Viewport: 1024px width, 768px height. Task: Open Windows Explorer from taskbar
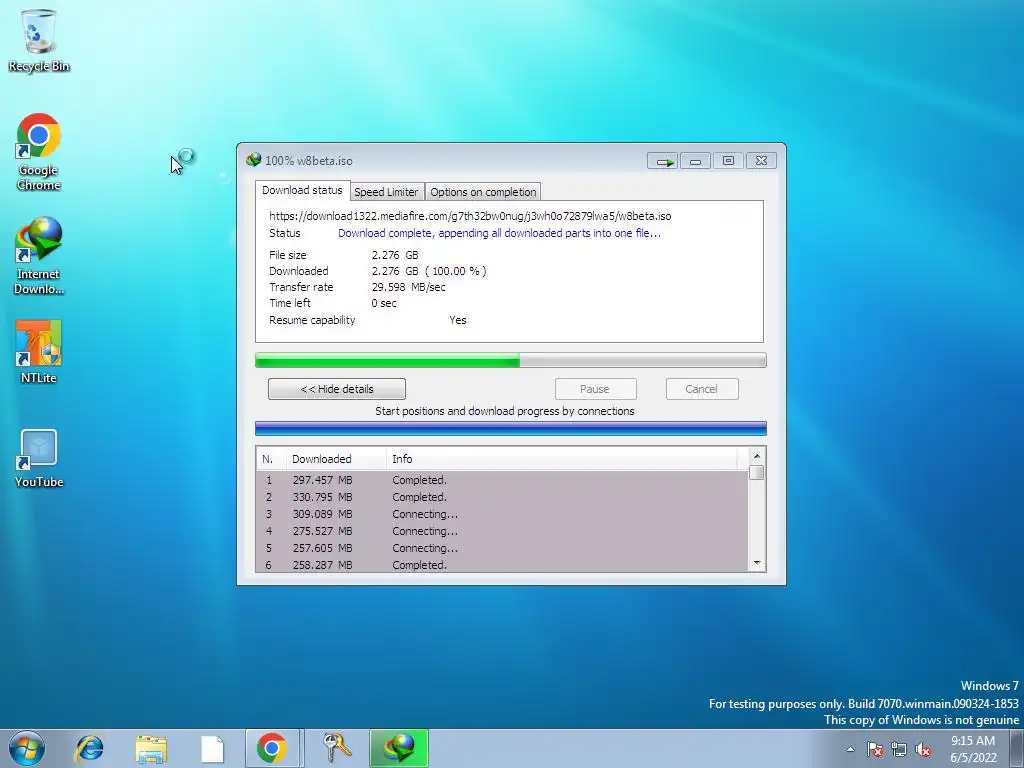[x=151, y=748]
